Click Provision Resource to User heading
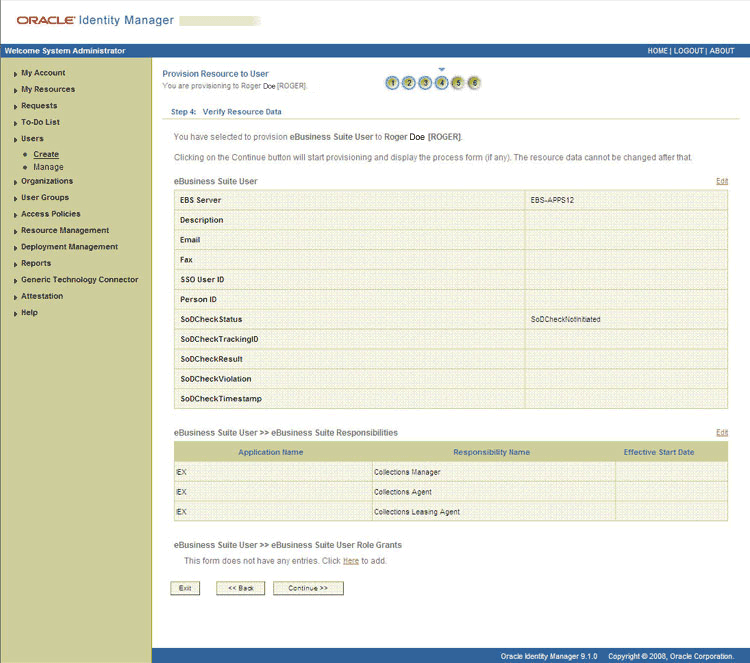Screen dimensions: 750x663 point(215,74)
